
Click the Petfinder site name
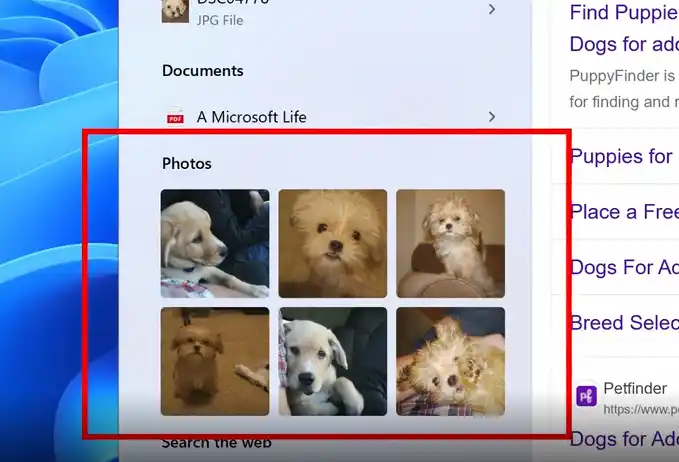(x=635, y=388)
